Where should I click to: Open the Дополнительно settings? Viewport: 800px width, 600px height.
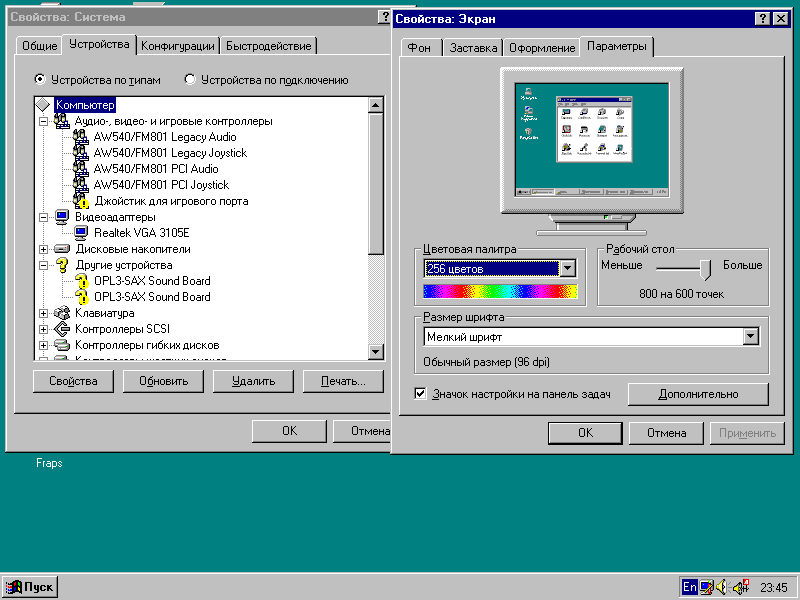click(697, 394)
